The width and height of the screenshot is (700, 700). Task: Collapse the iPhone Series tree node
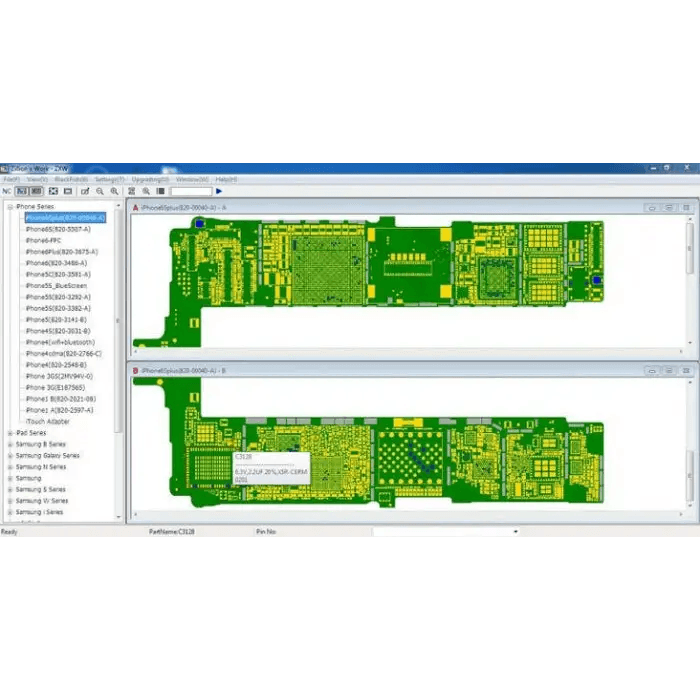point(9,206)
